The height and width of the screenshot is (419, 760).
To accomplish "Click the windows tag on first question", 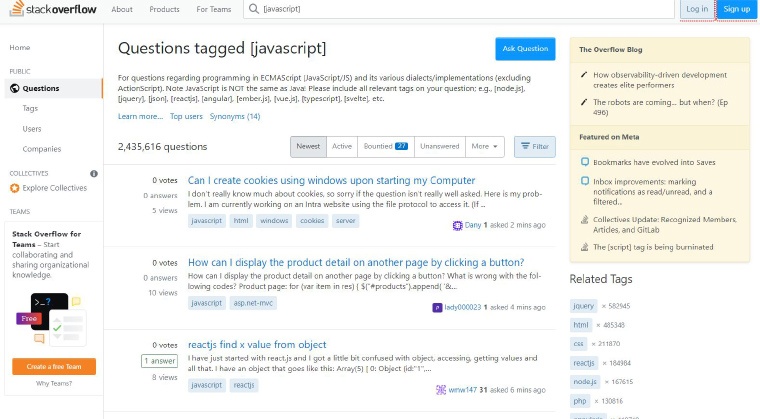I will tap(274, 221).
